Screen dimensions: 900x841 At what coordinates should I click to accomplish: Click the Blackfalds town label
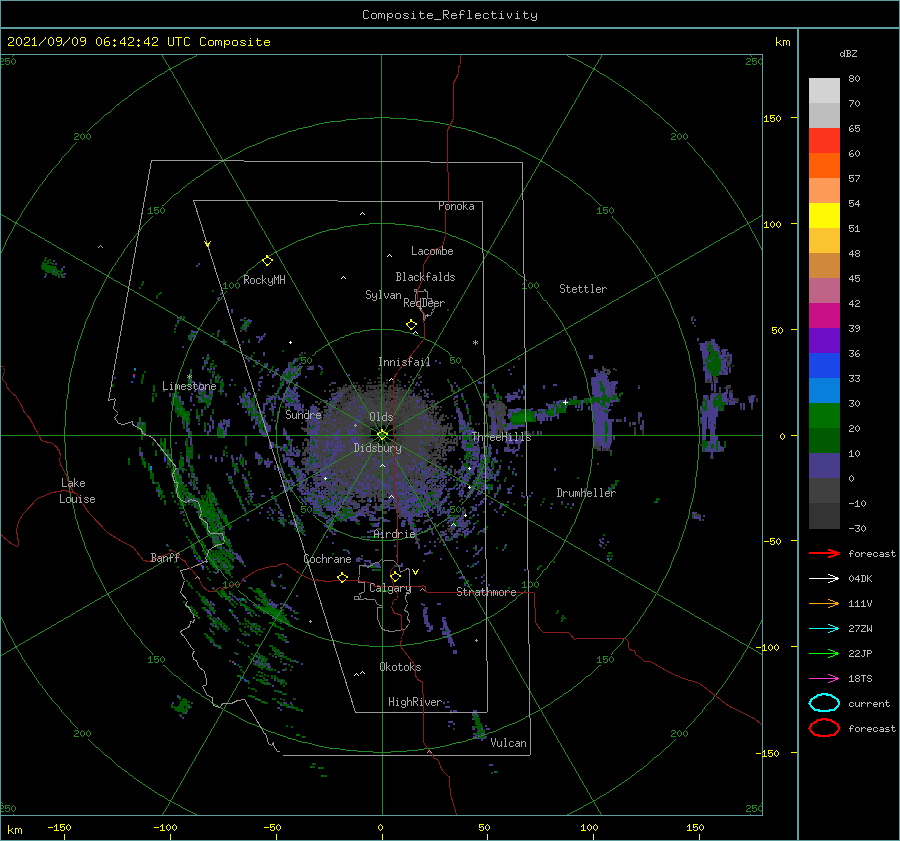pos(425,277)
